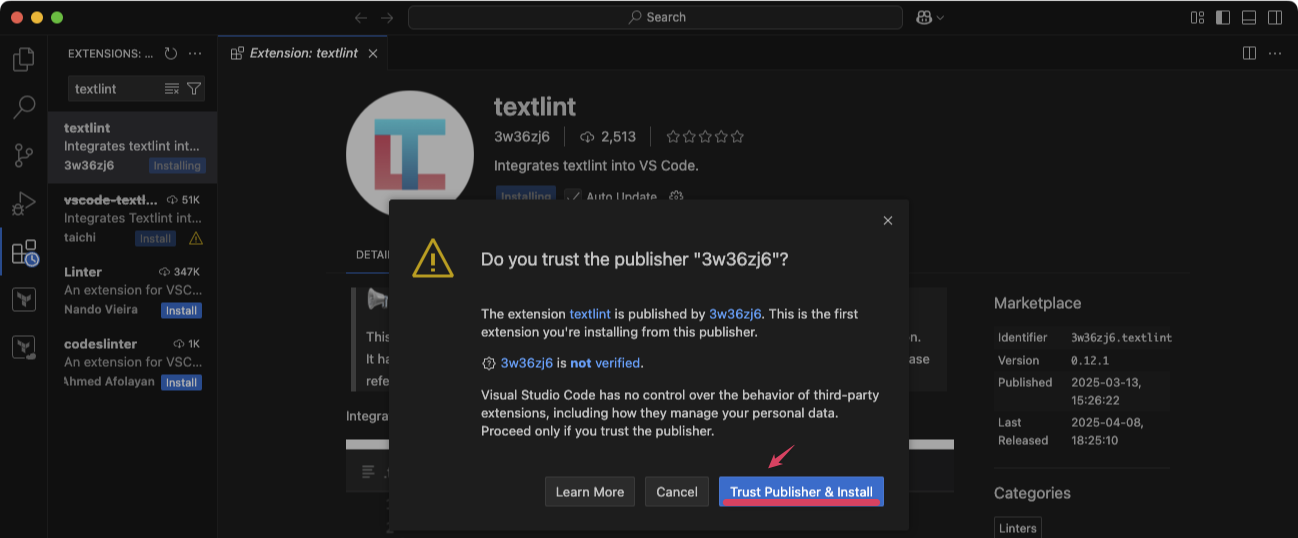Click the version value 0.12.1
This screenshot has height=538, width=1298.
click(1092, 360)
